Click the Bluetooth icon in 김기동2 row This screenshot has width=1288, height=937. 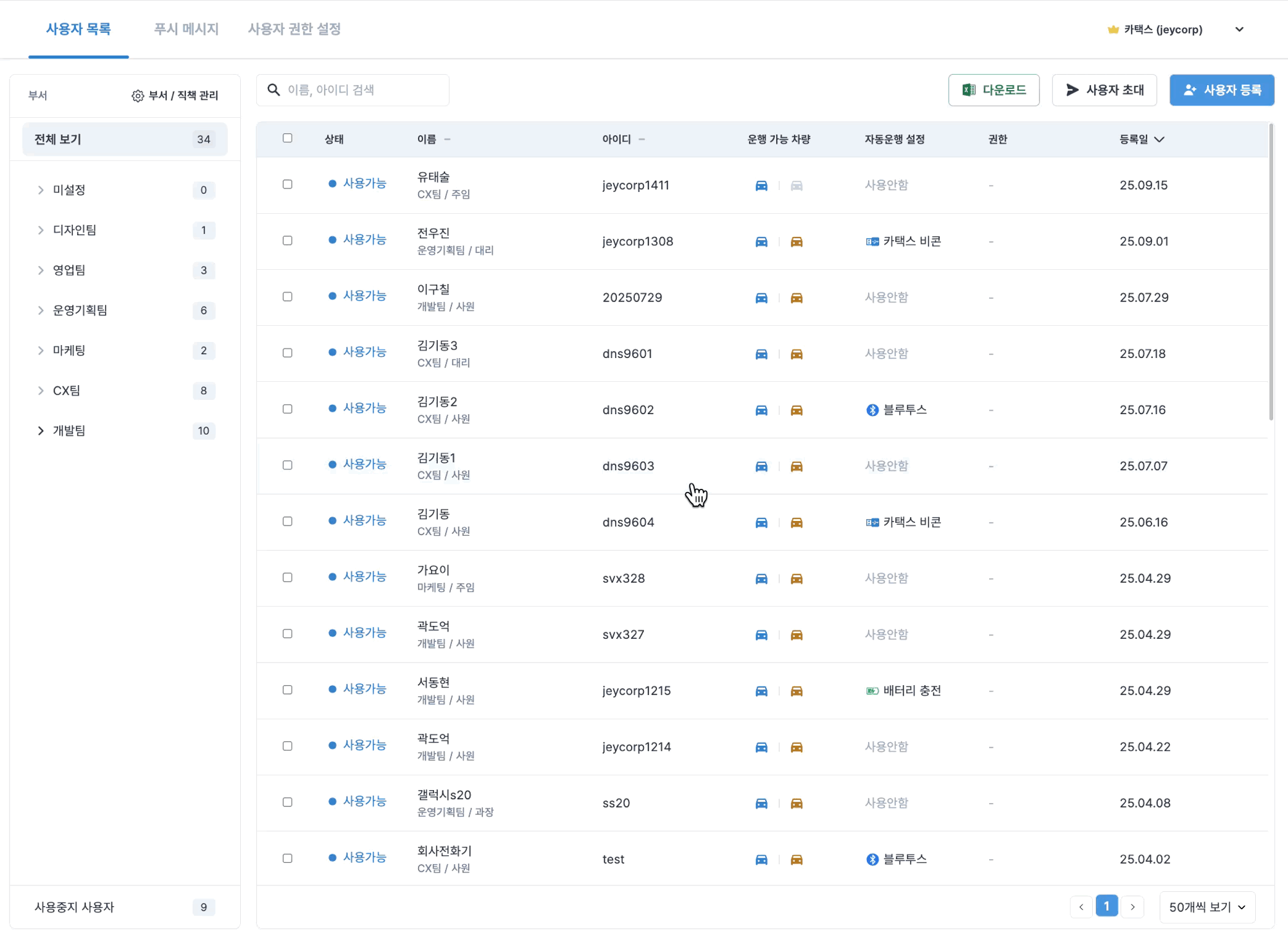click(x=872, y=410)
